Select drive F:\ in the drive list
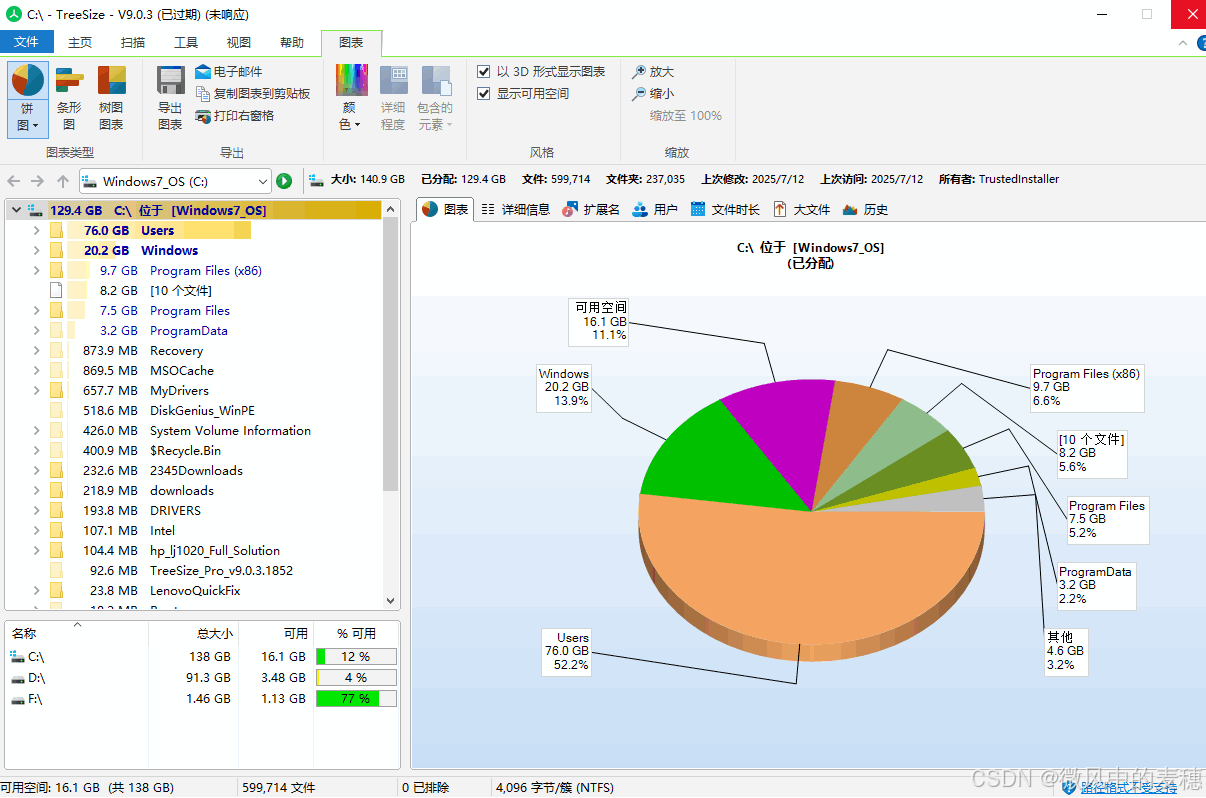 tap(203, 699)
